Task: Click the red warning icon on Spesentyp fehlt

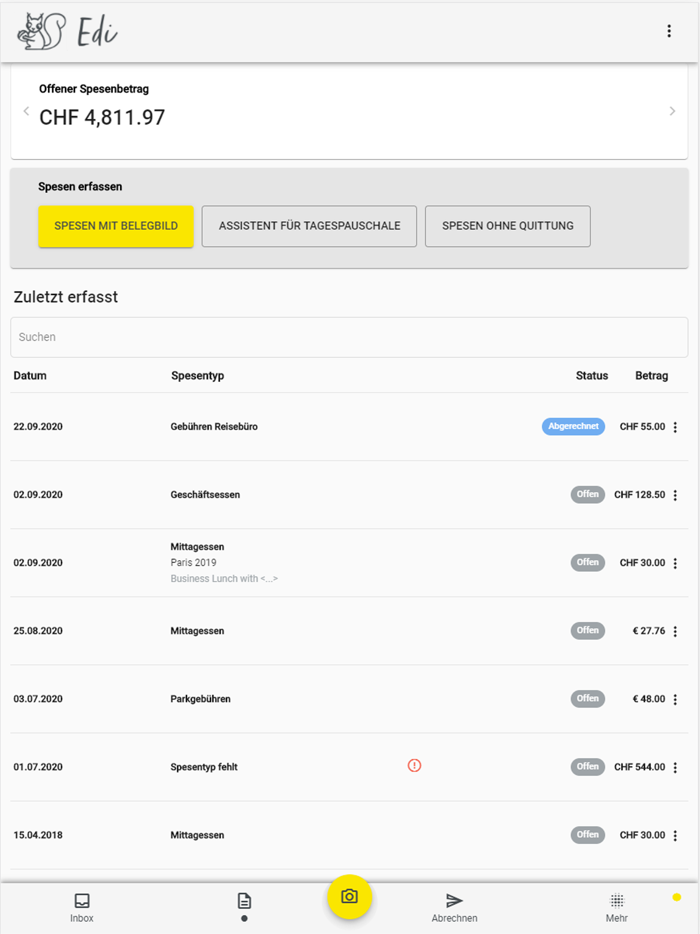Action: (414, 765)
